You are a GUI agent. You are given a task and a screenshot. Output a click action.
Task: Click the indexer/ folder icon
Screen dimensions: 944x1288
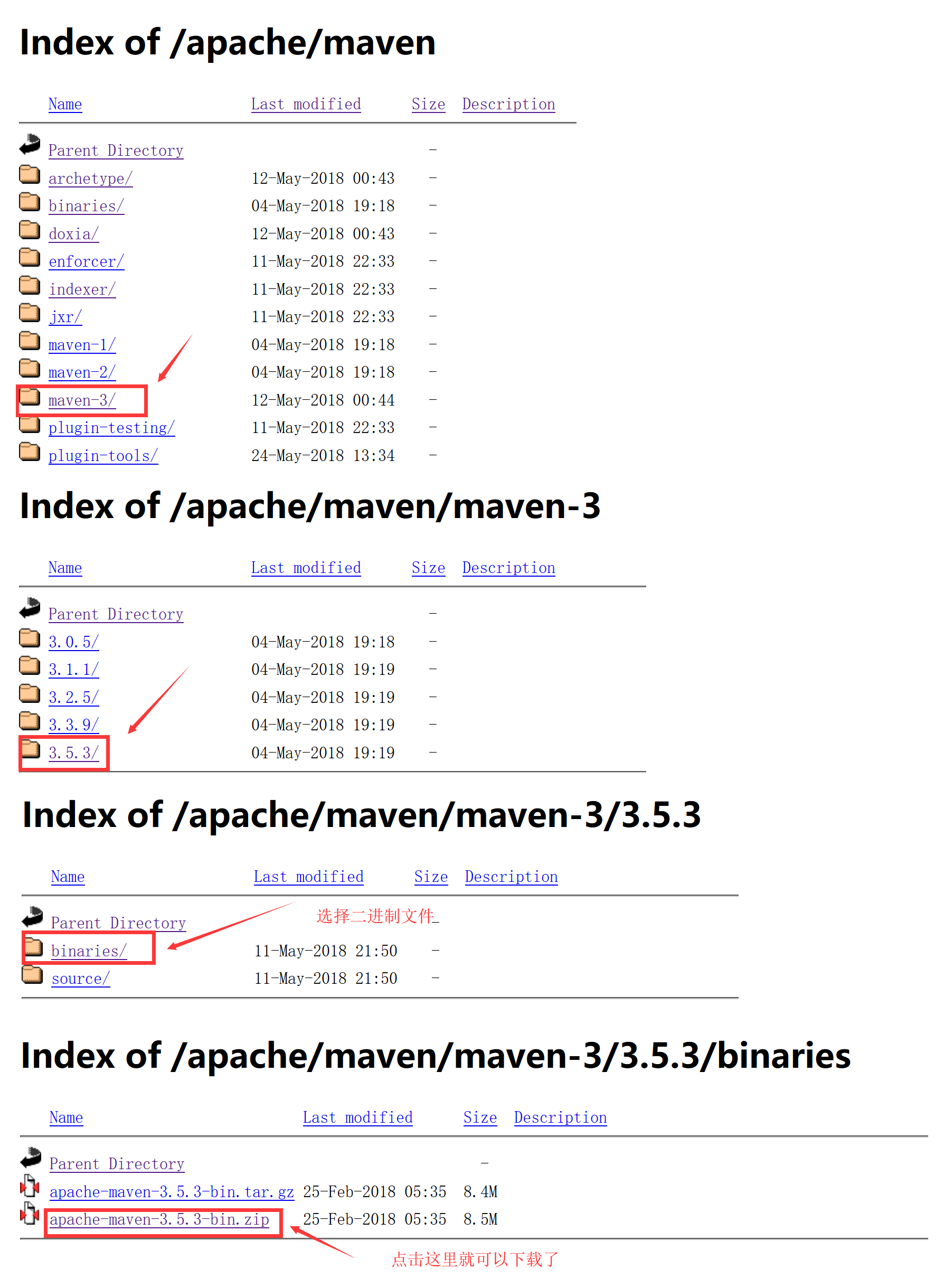point(29,285)
